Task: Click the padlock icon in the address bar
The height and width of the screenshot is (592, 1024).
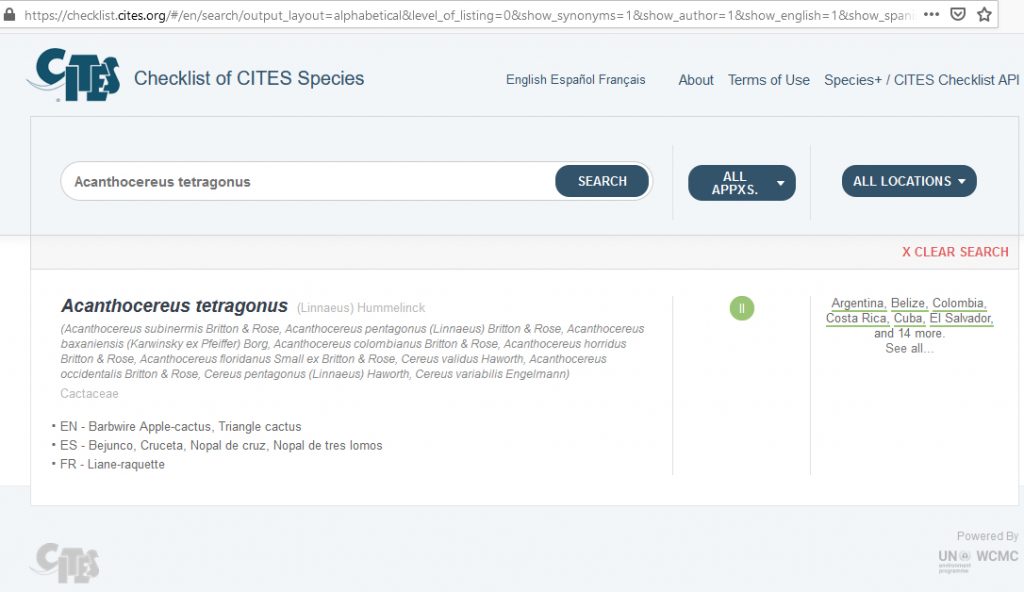Action: (9, 14)
